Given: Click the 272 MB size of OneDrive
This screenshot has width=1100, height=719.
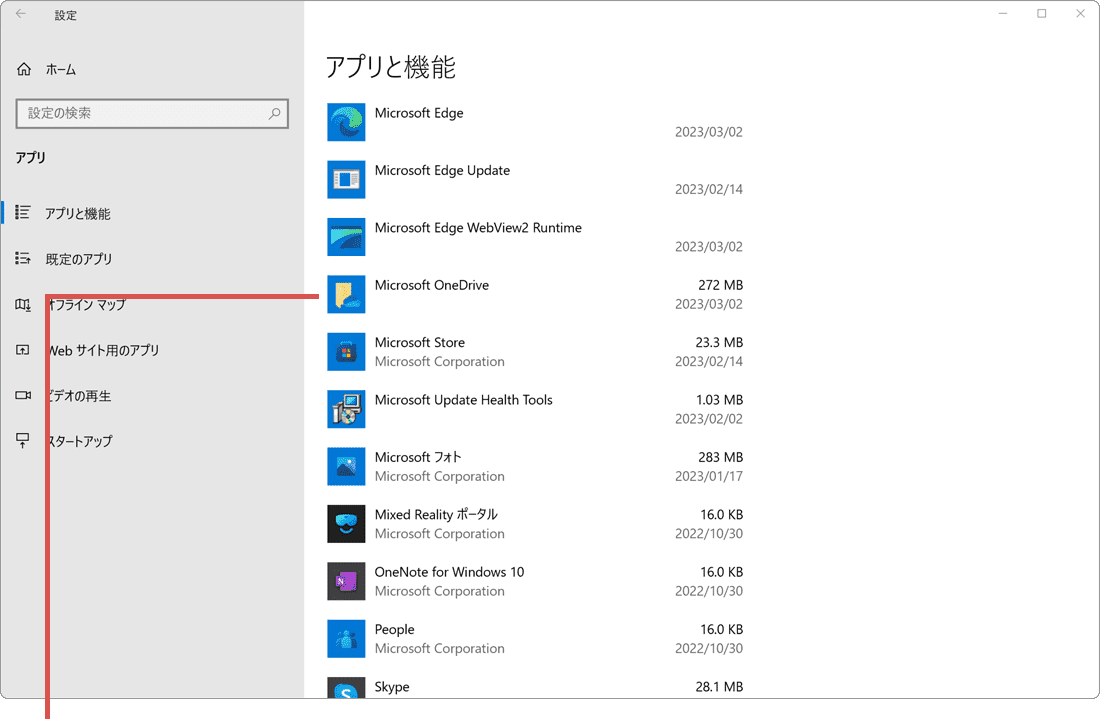Looking at the screenshot, I should point(720,285).
